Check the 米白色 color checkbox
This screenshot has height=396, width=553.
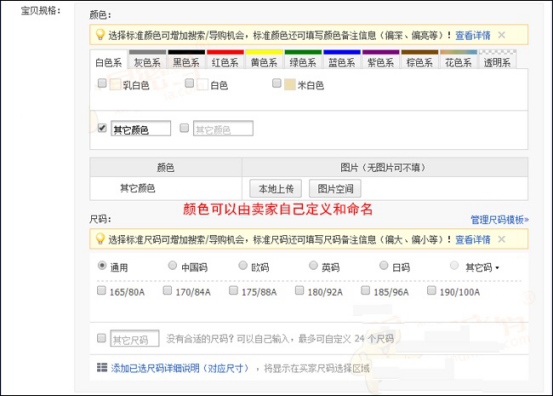[276, 83]
